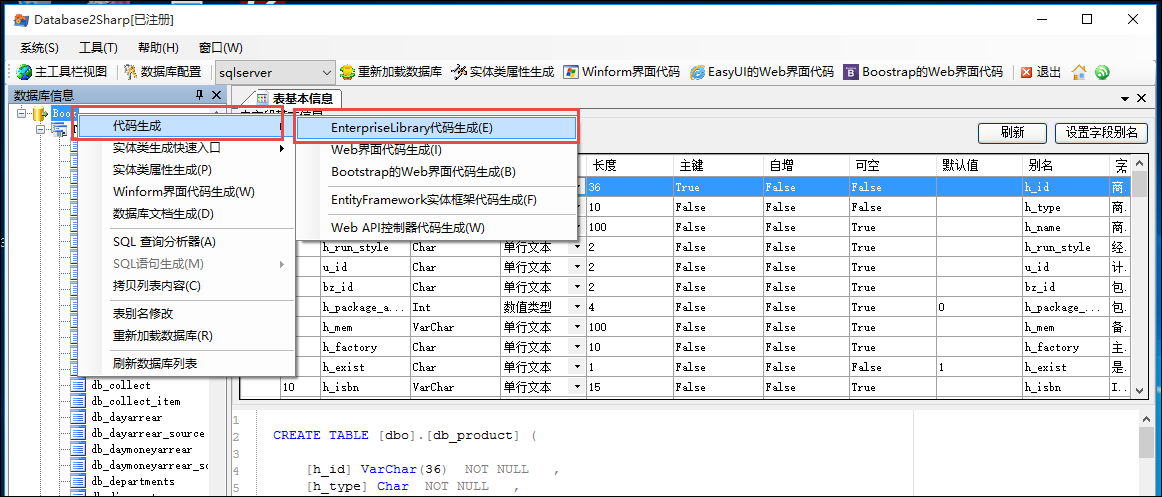Select db_departments table in tree
The height and width of the screenshot is (497, 1162).
(x=133, y=481)
